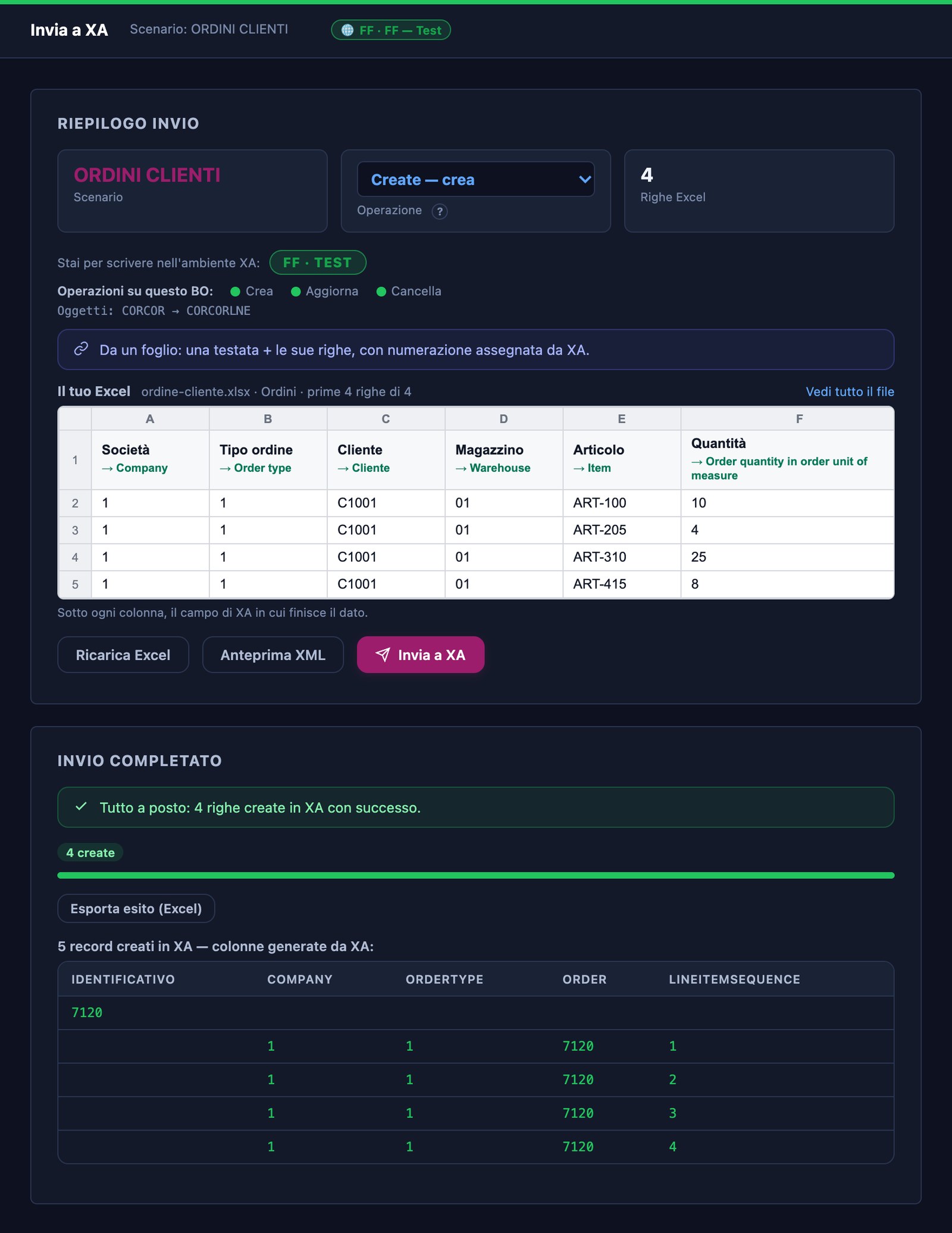This screenshot has width=952, height=1233.
Task: Select the Tipo ordine header cell
Action: click(268, 459)
